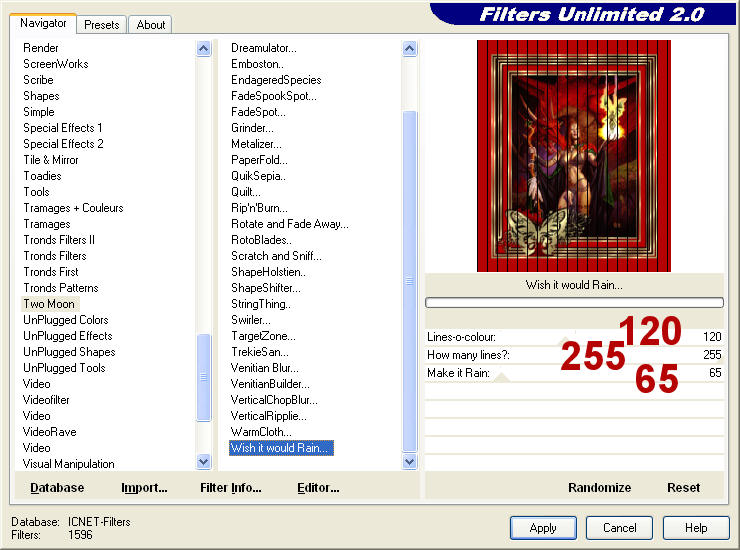
Task: Select UnPlugged Effects category
Action: pyautogui.click(x=67, y=336)
